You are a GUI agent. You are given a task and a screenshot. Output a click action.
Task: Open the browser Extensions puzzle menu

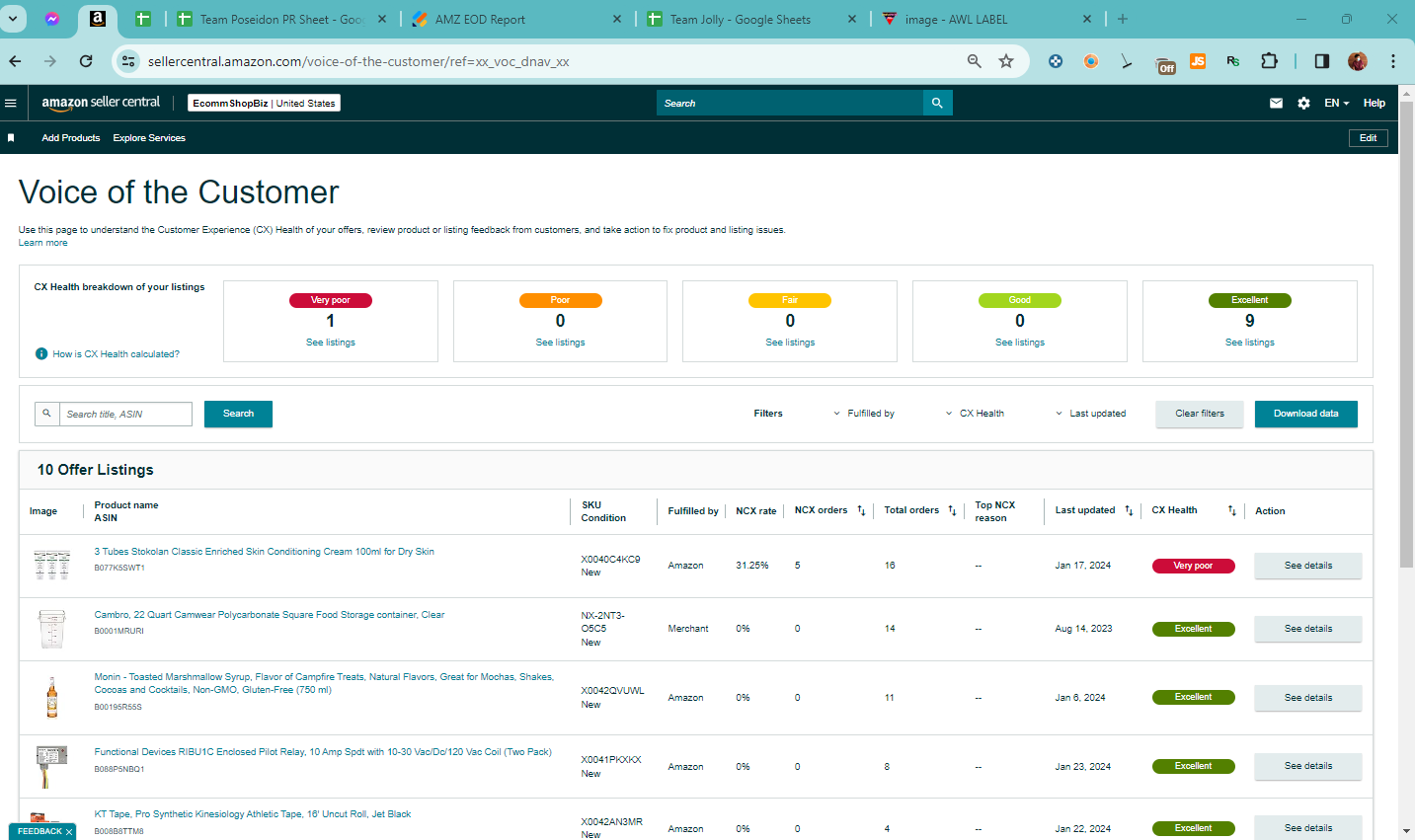[1269, 61]
